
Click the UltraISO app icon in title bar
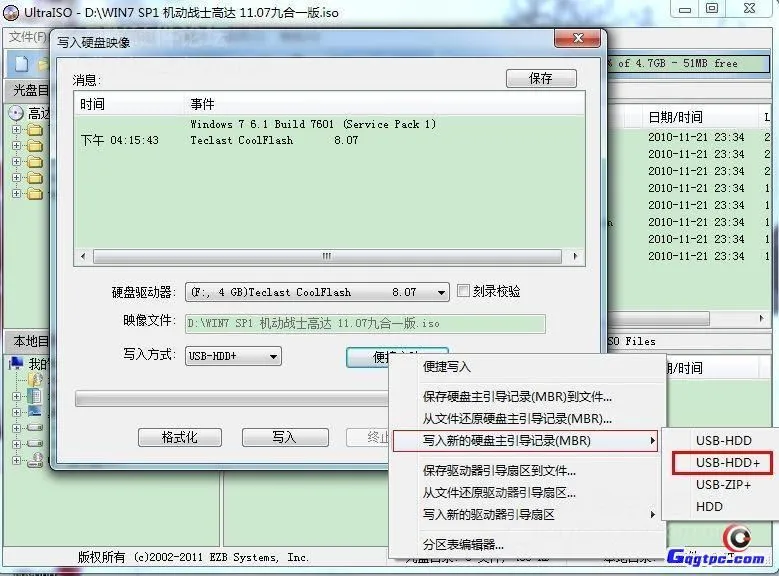tap(11, 12)
